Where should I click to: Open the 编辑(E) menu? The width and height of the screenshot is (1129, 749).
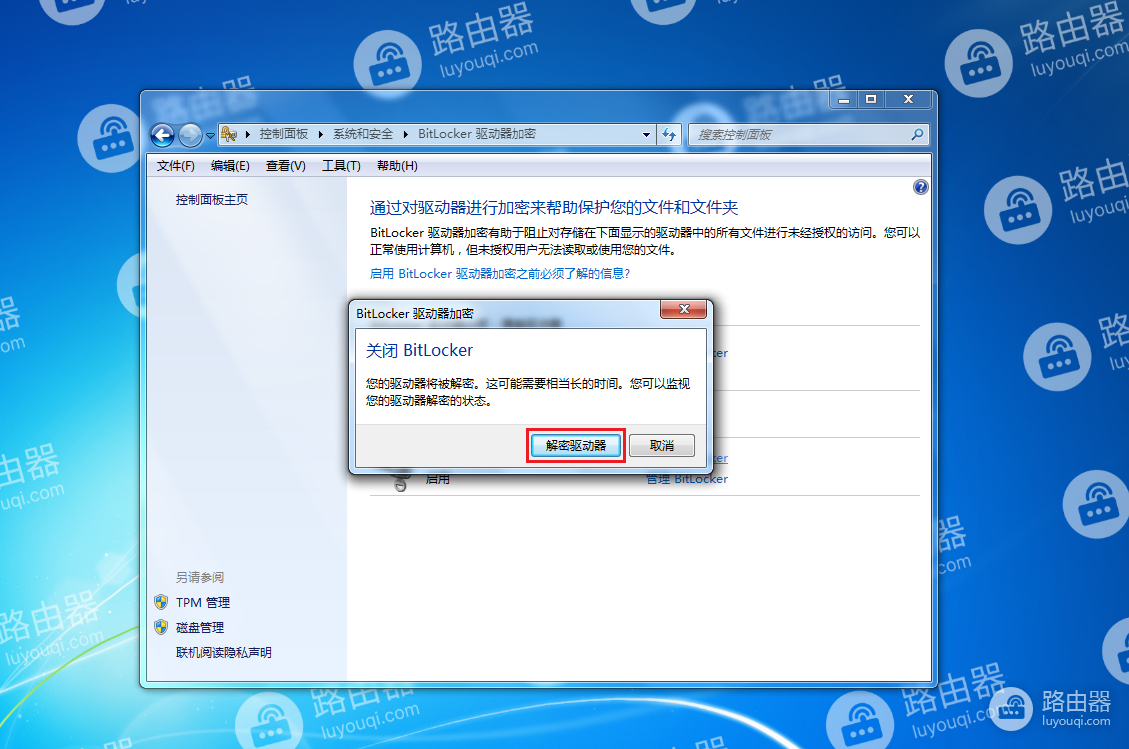click(230, 166)
